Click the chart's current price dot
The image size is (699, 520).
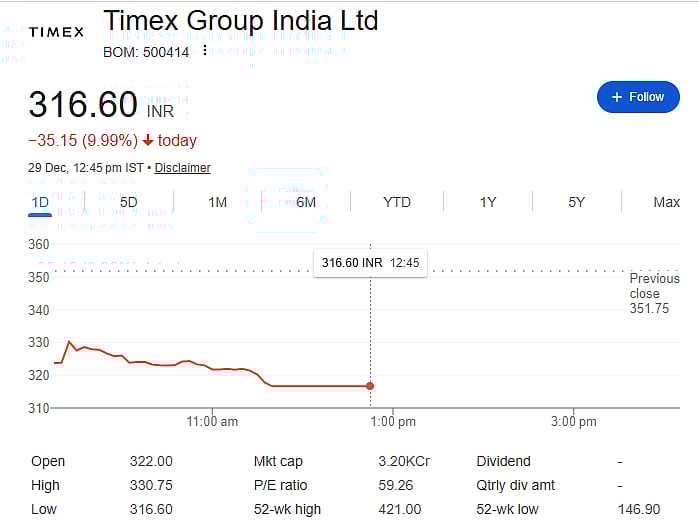click(x=370, y=386)
